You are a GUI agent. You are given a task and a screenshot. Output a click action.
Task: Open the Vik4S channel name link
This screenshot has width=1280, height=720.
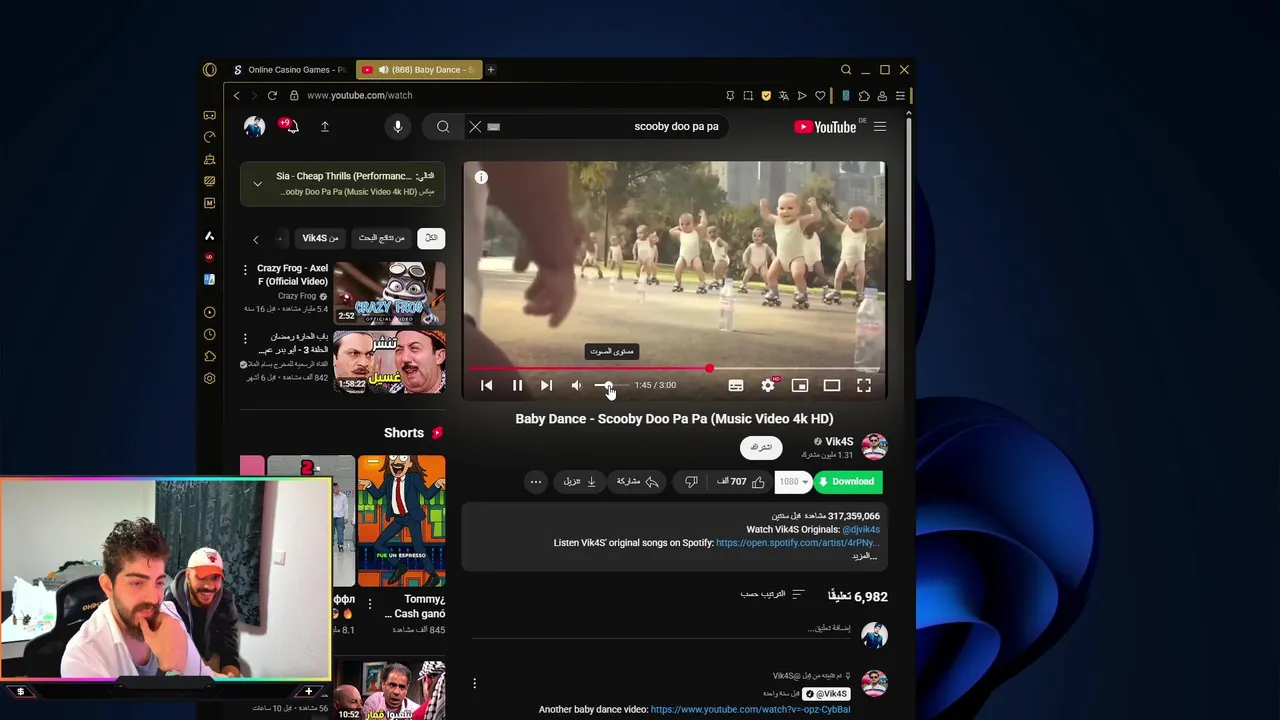pos(839,441)
